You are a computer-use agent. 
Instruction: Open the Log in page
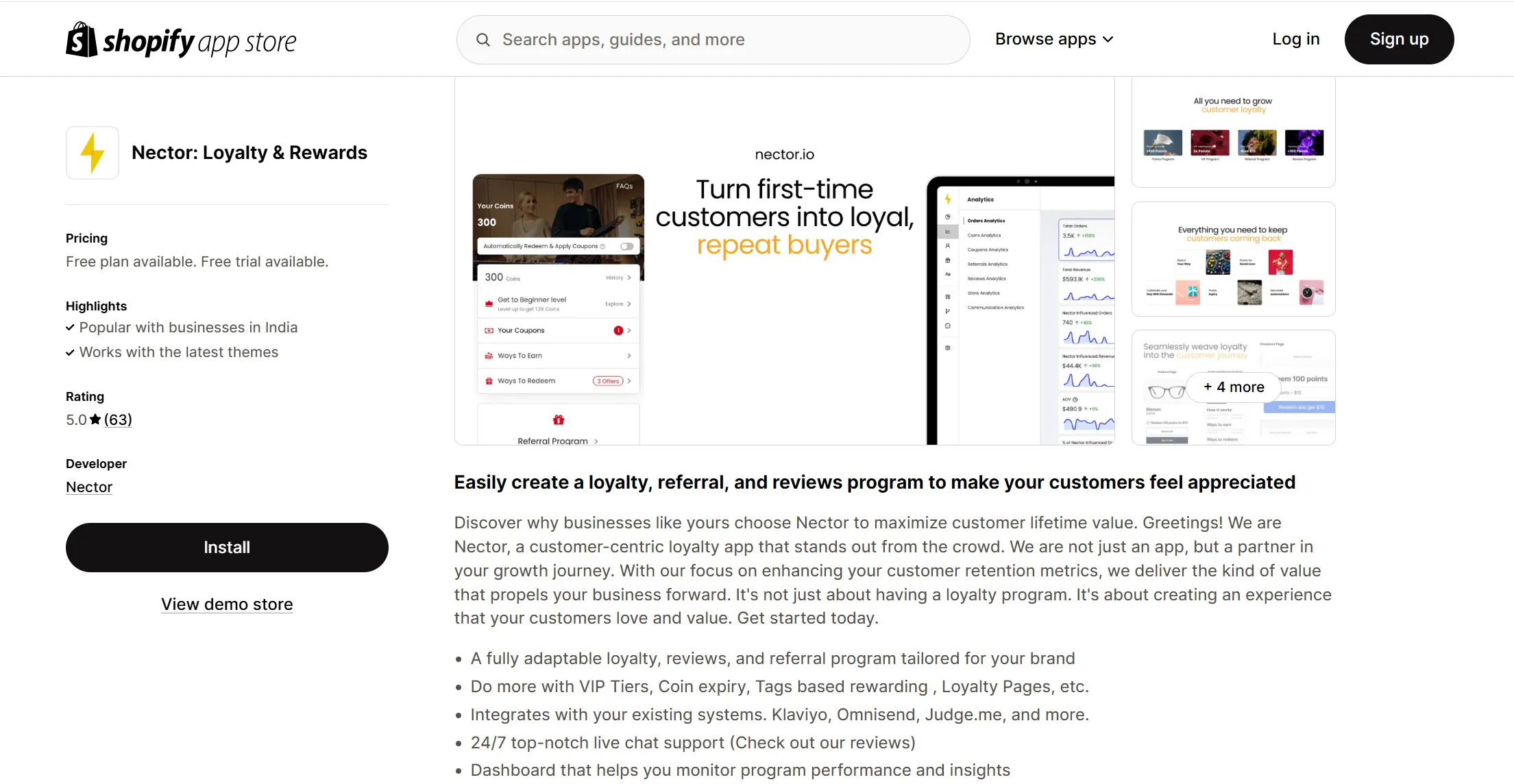(x=1295, y=40)
